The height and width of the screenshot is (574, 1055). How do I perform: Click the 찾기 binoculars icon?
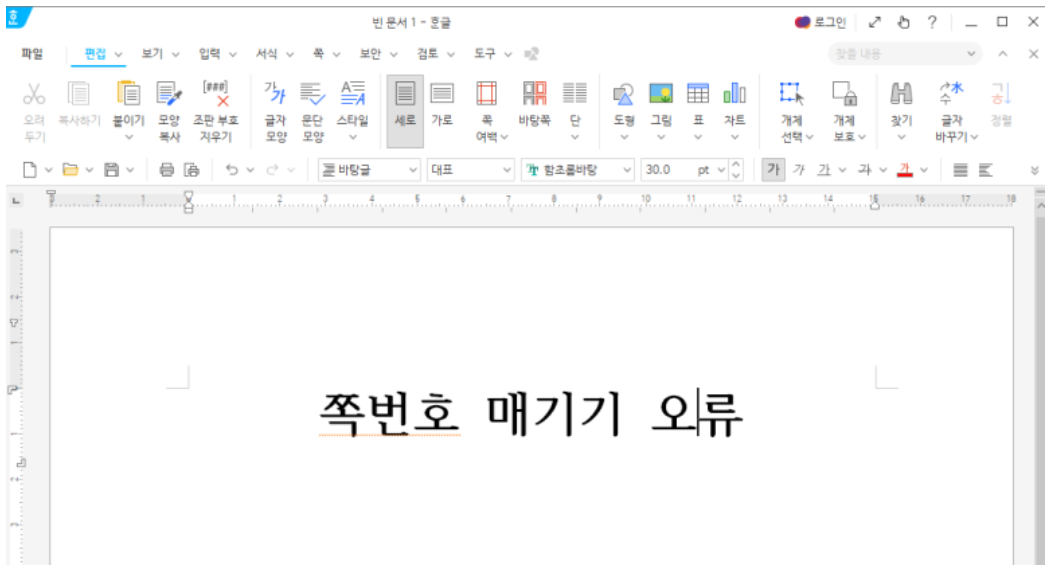(x=901, y=95)
